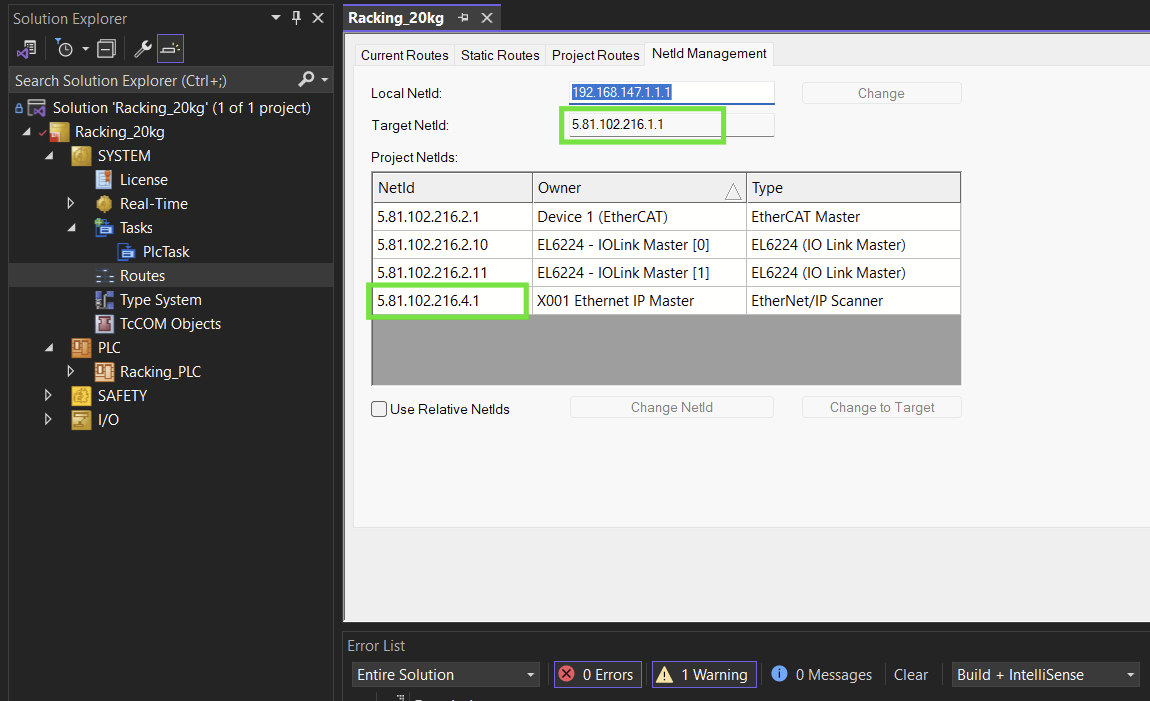Viewport: 1150px width, 701px height.
Task: Click the Real-Time gear icon
Action: point(104,204)
